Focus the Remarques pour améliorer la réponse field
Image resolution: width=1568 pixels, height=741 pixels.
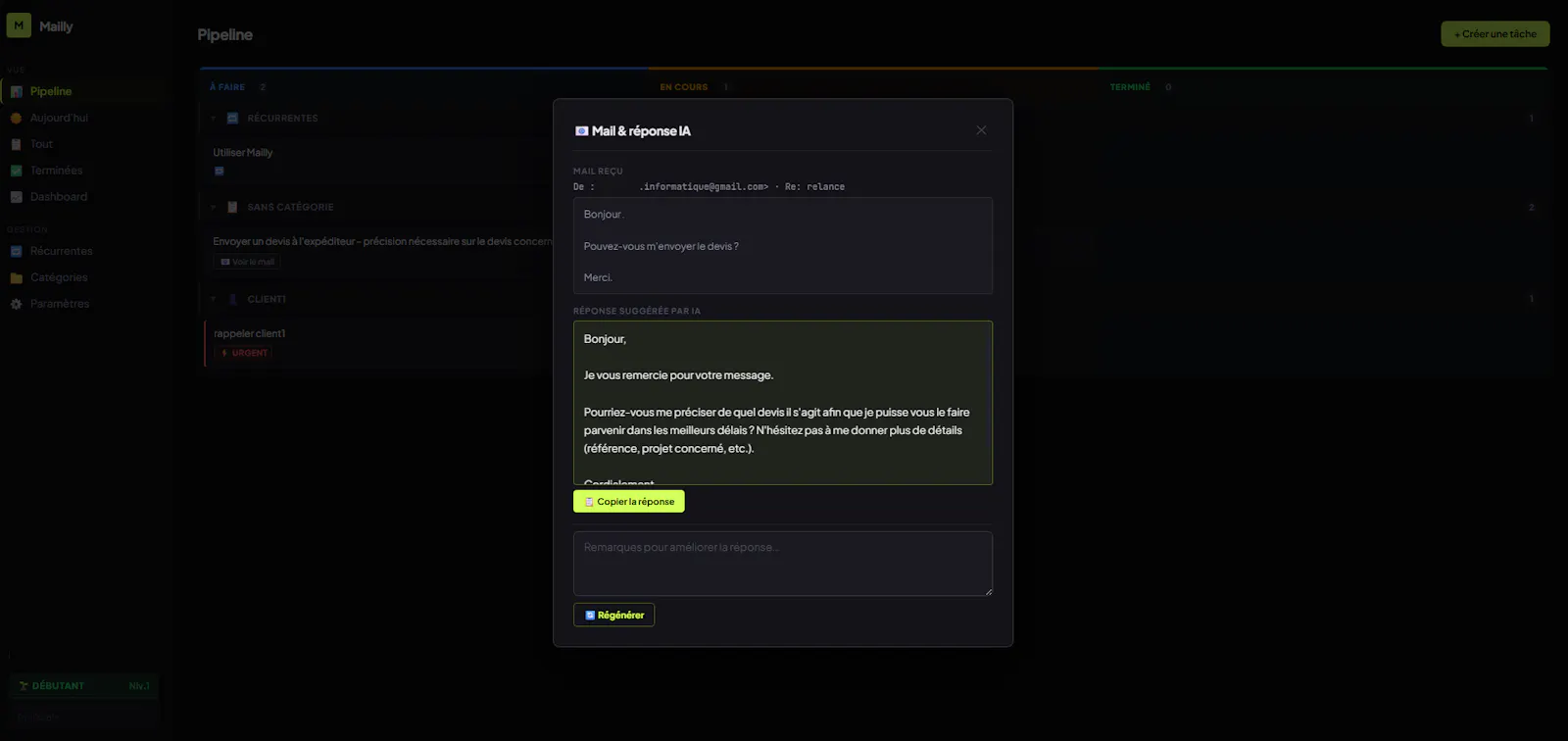(782, 564)
